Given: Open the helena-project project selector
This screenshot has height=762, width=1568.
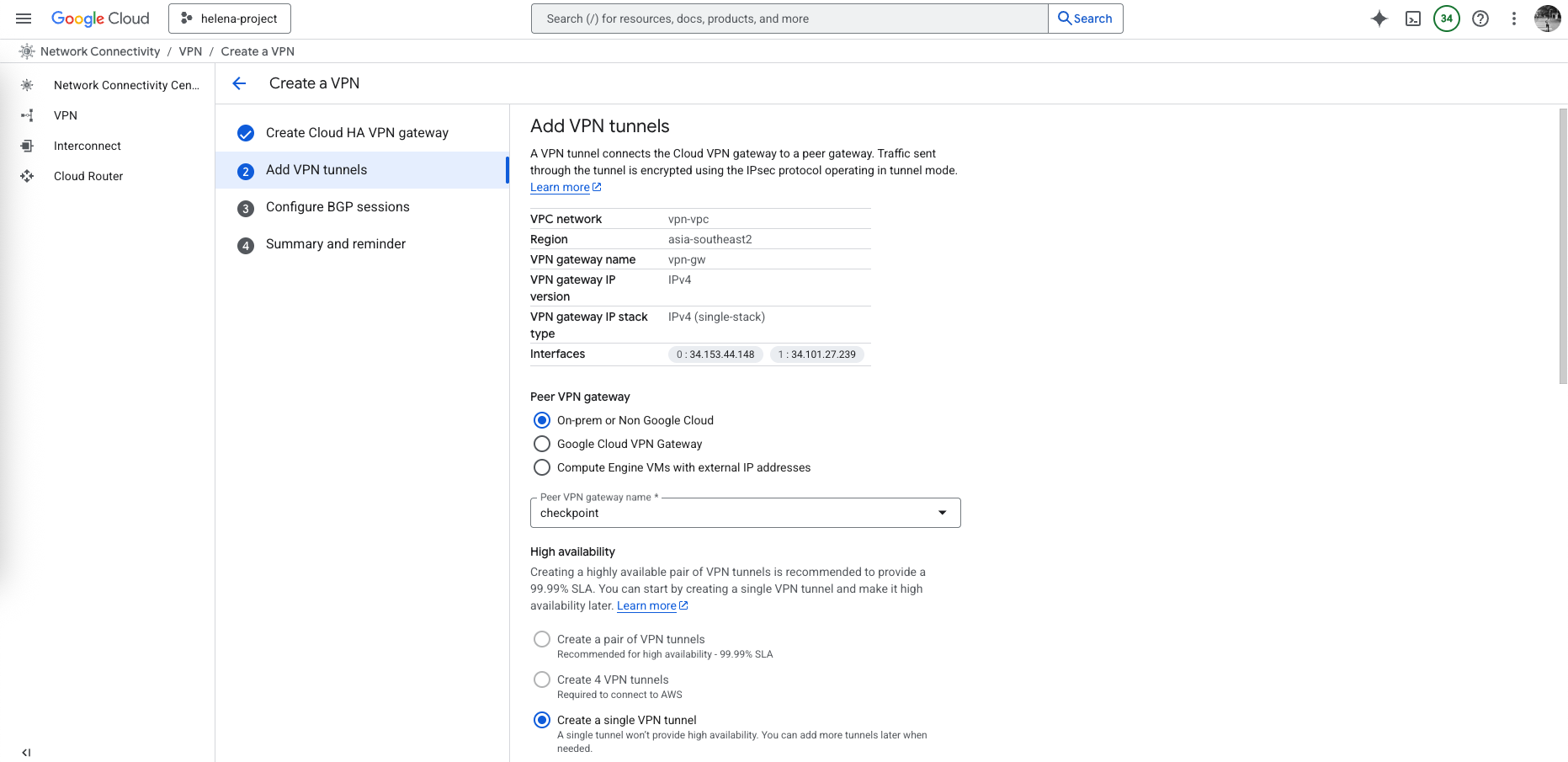Looking at the screenshot, I should coord(230,19).
